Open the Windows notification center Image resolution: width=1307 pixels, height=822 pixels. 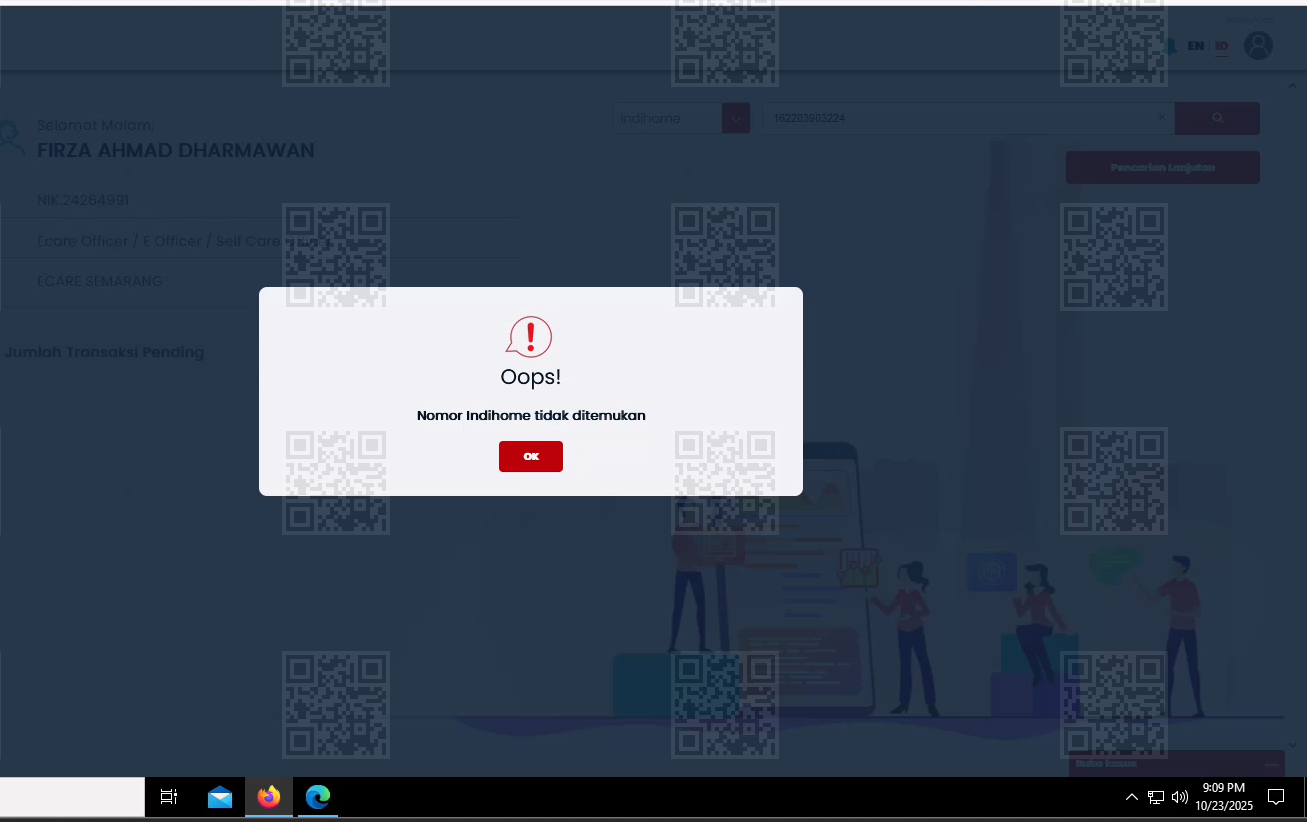click(x=1276, y=797)
